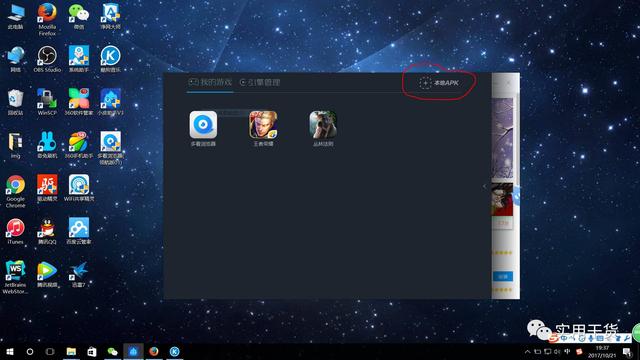Viewport: 640px width, 360px height.
Task: Click the blue button in right side panel
Action: (503, 276)
